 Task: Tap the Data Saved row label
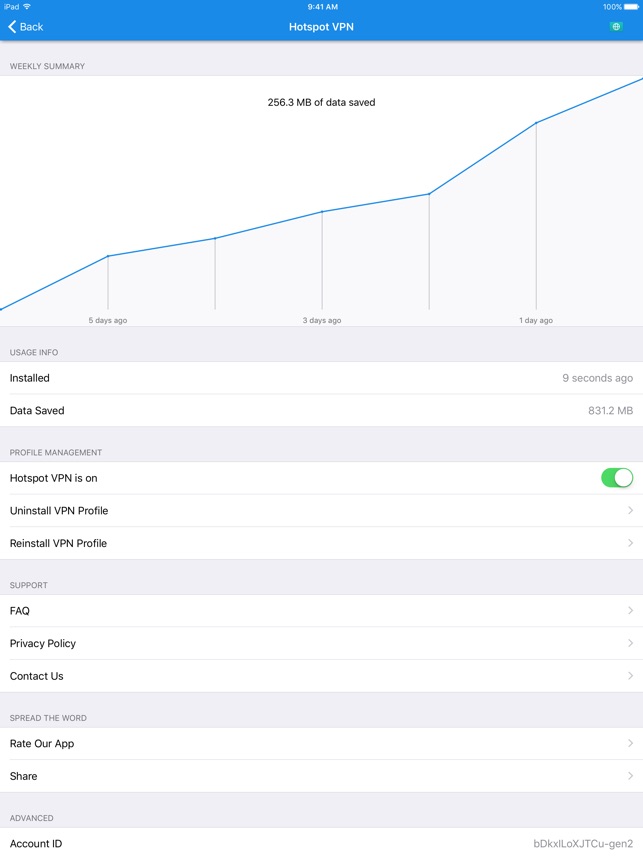[x=37, y=410]
